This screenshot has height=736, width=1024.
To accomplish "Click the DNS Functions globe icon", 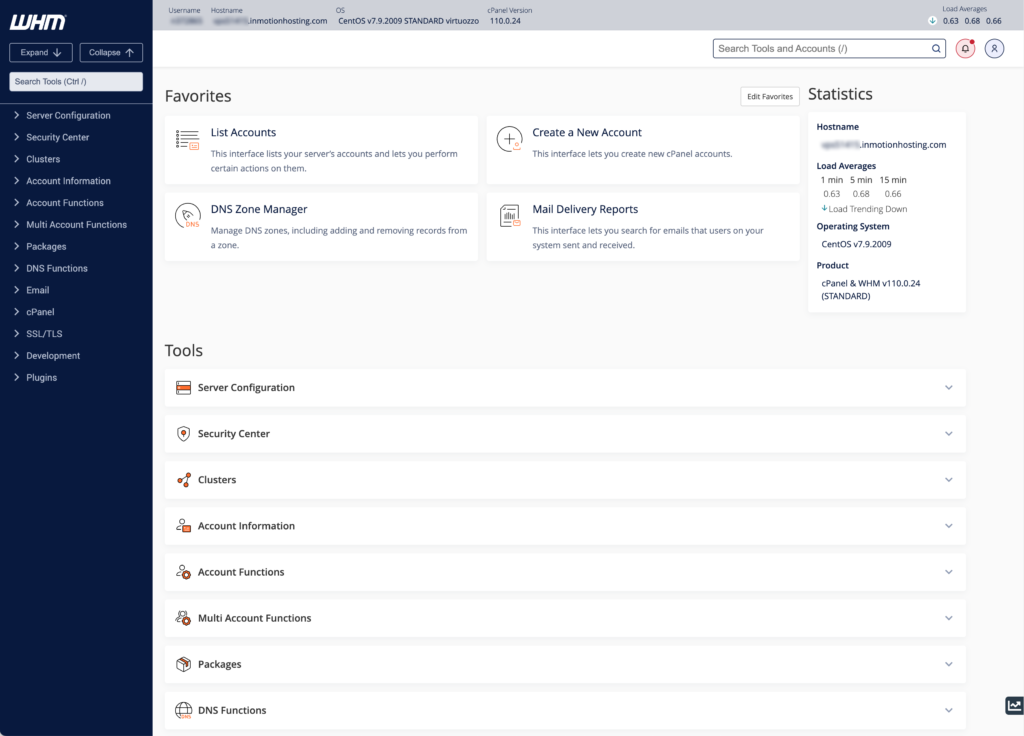I will pos(184,711).
